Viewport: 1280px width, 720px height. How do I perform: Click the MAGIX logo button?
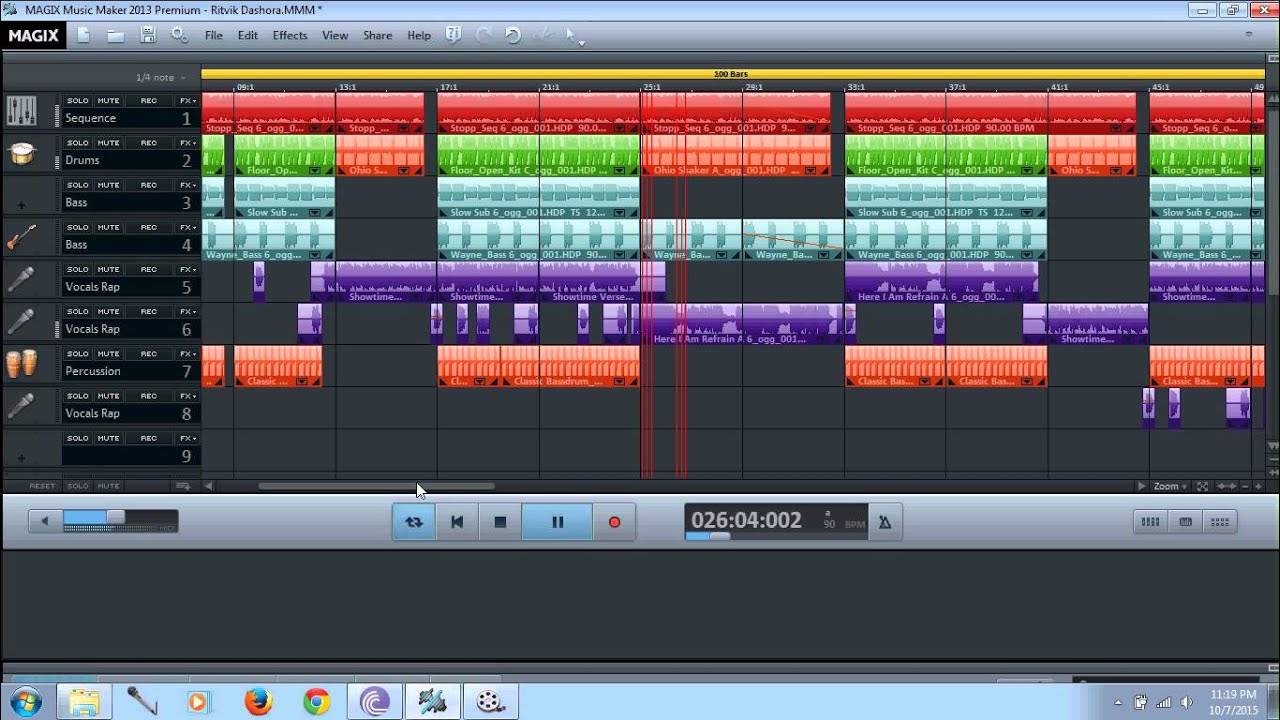[33, 35]
